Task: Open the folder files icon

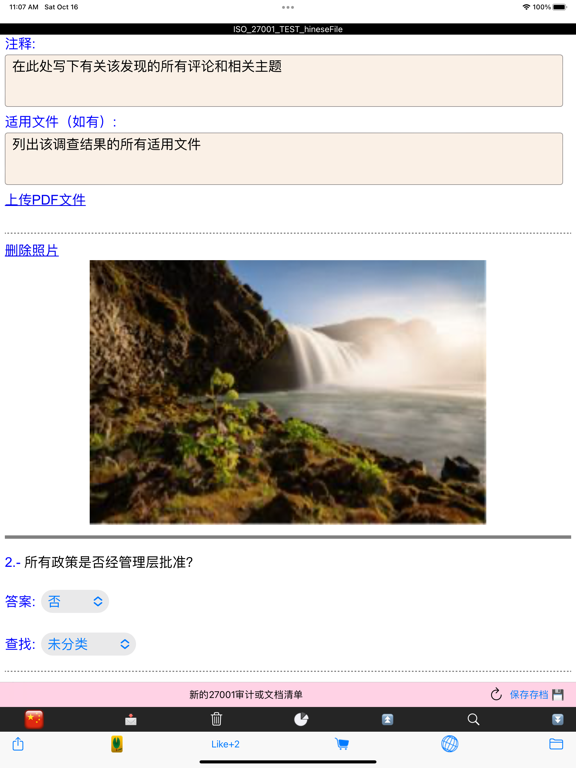Action: 556,744
